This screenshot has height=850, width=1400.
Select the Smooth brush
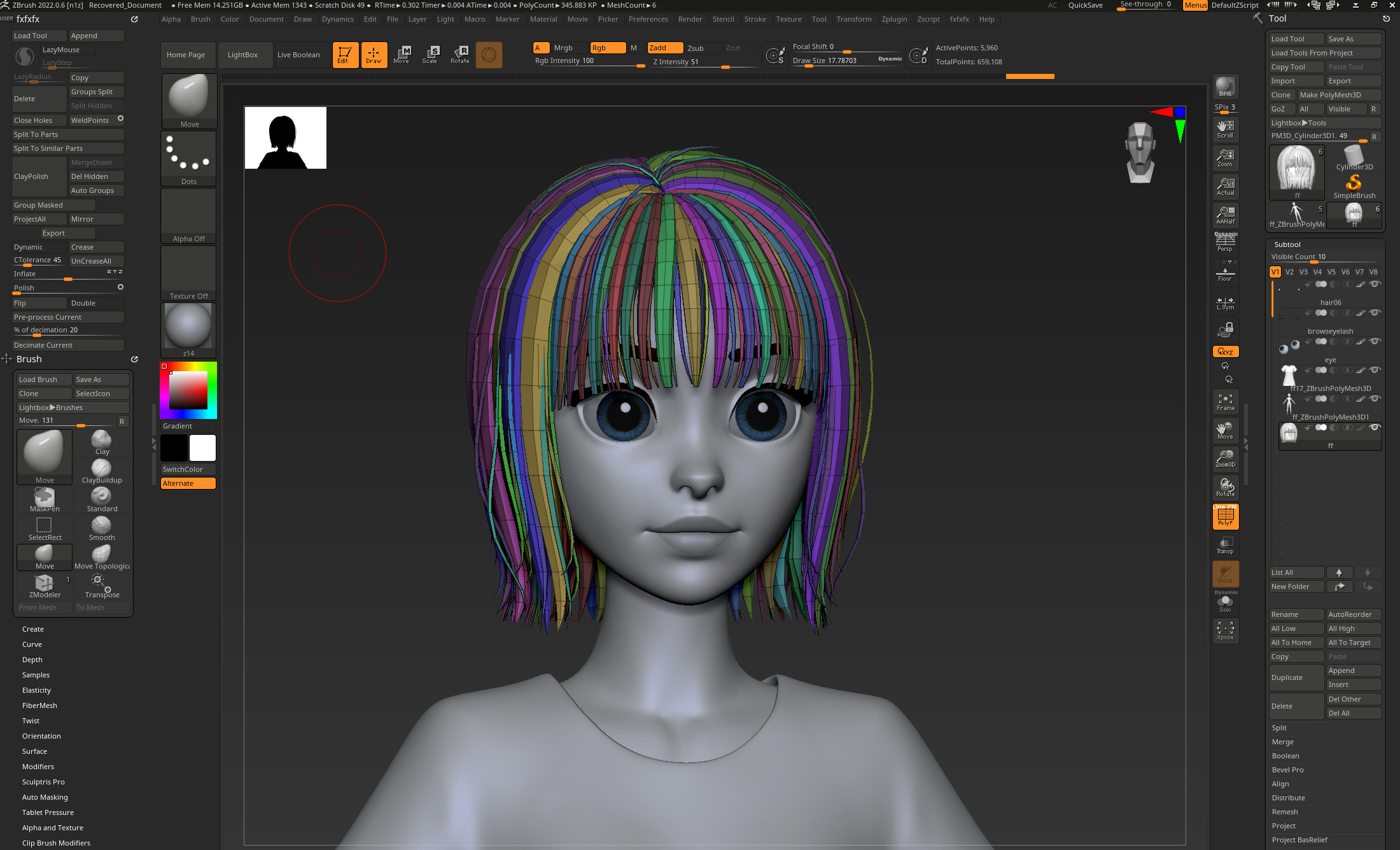[x=102, y=528]
